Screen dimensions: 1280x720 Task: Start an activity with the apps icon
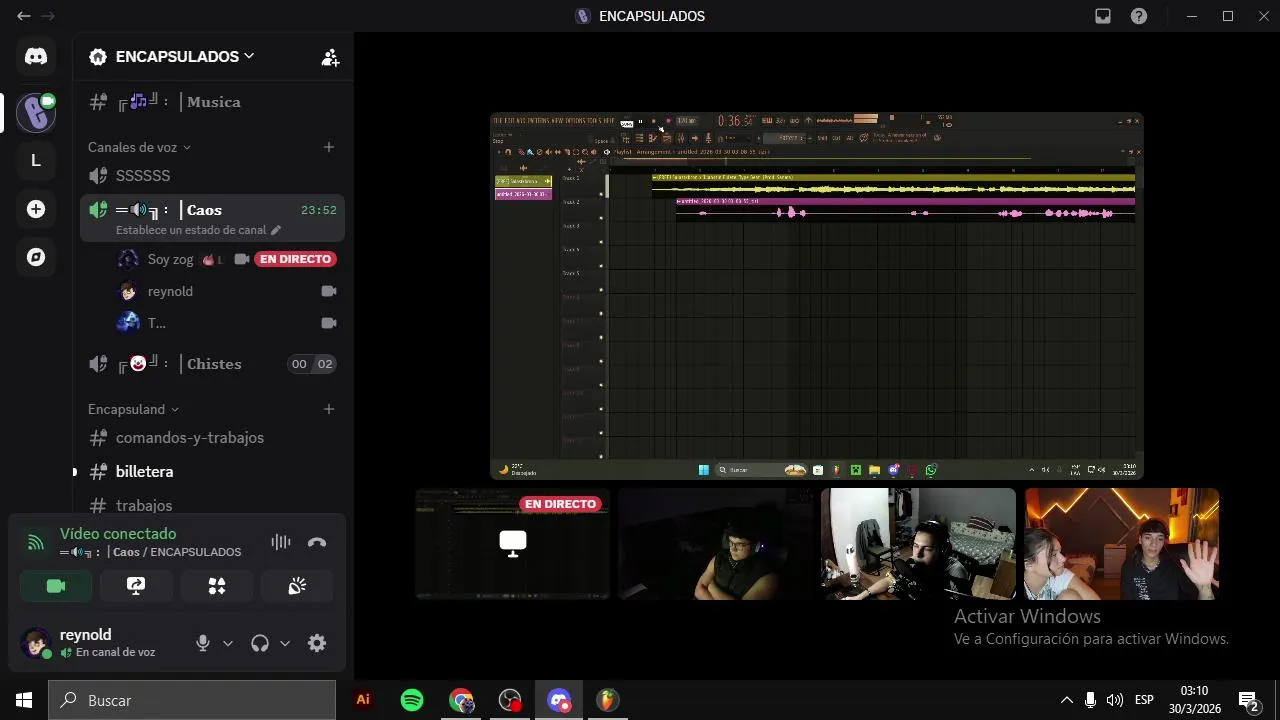pyautogui.click(x=217, y=586)
